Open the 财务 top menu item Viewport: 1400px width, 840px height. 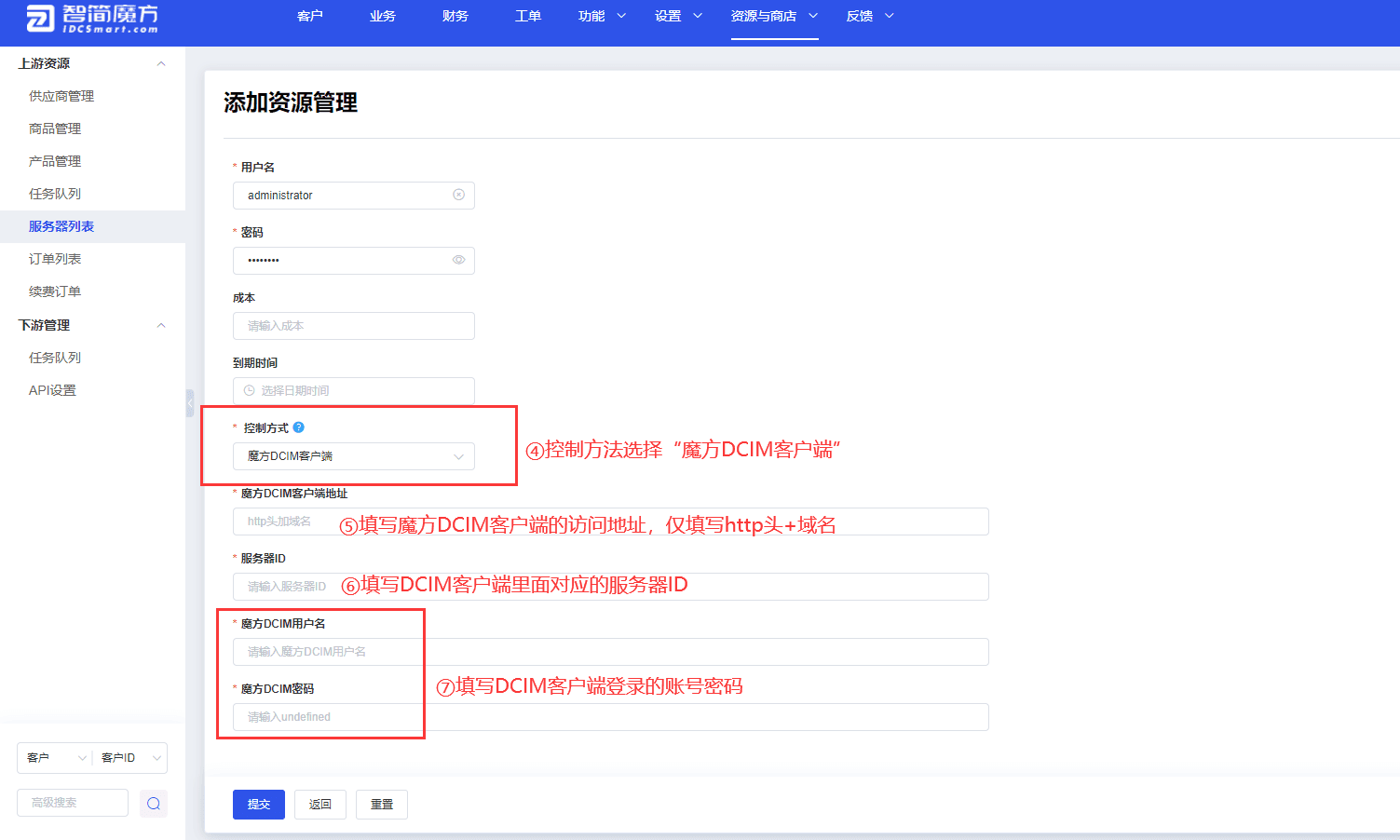pos(455,16)
